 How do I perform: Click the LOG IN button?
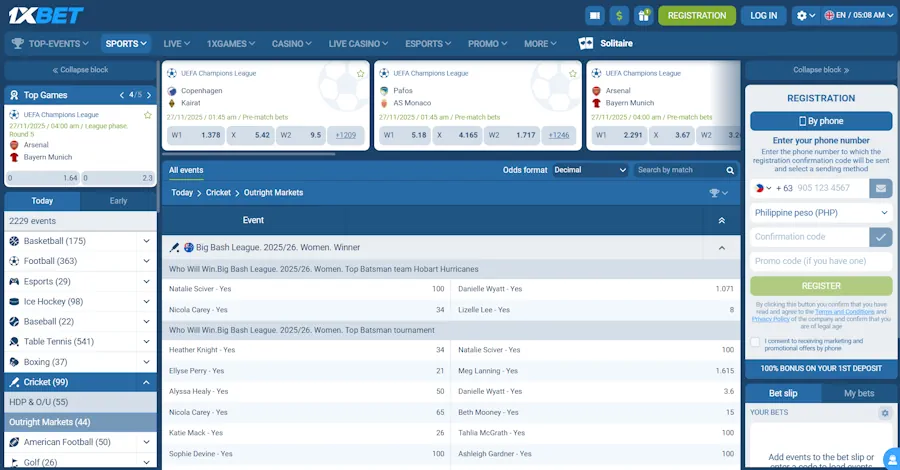[x=763, y=15]
